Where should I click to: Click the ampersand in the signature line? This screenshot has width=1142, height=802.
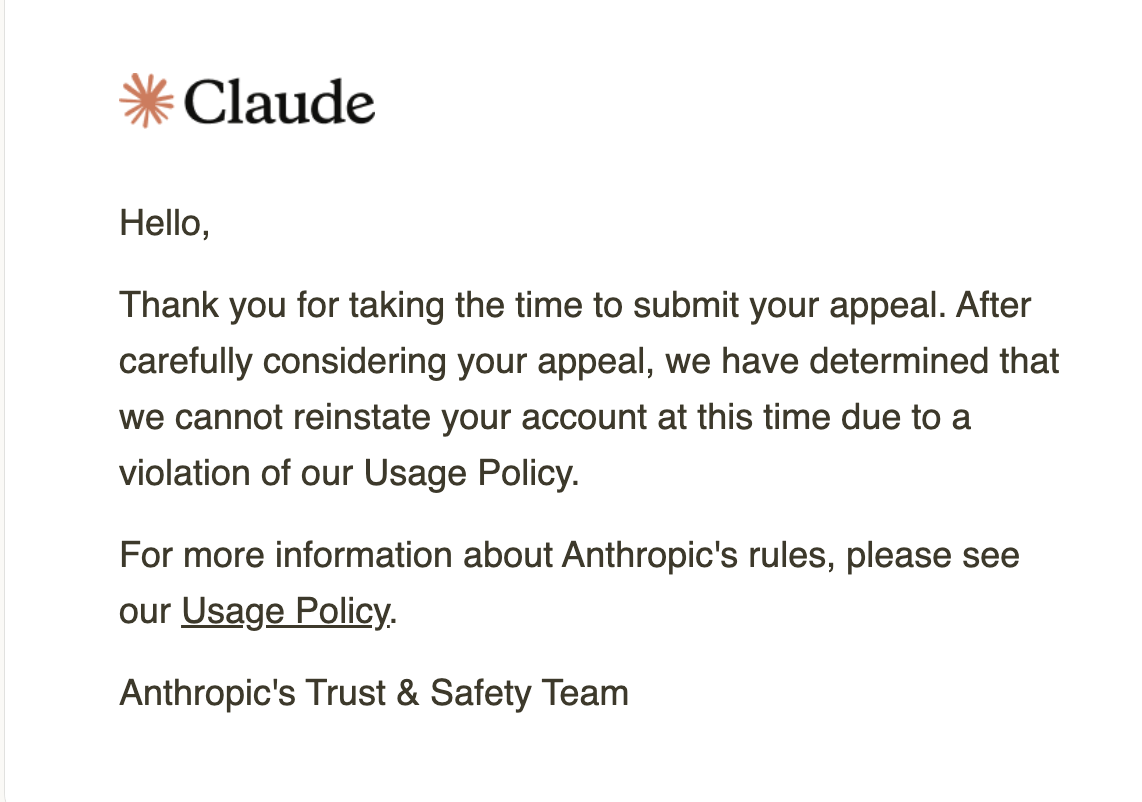coord(407,693)
